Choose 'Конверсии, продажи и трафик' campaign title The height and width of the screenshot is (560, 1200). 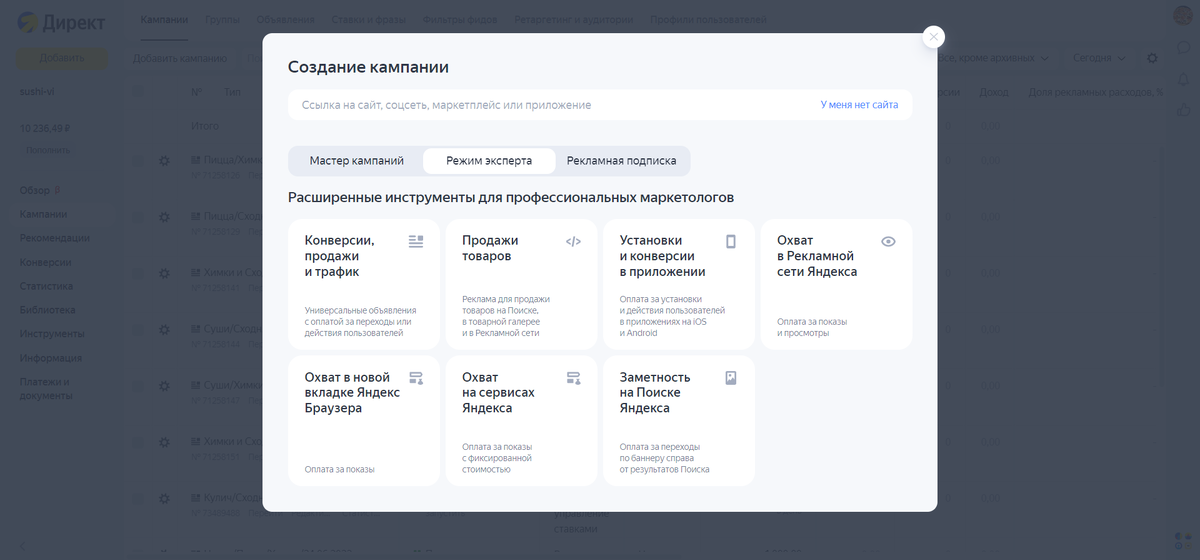(340, 256)
